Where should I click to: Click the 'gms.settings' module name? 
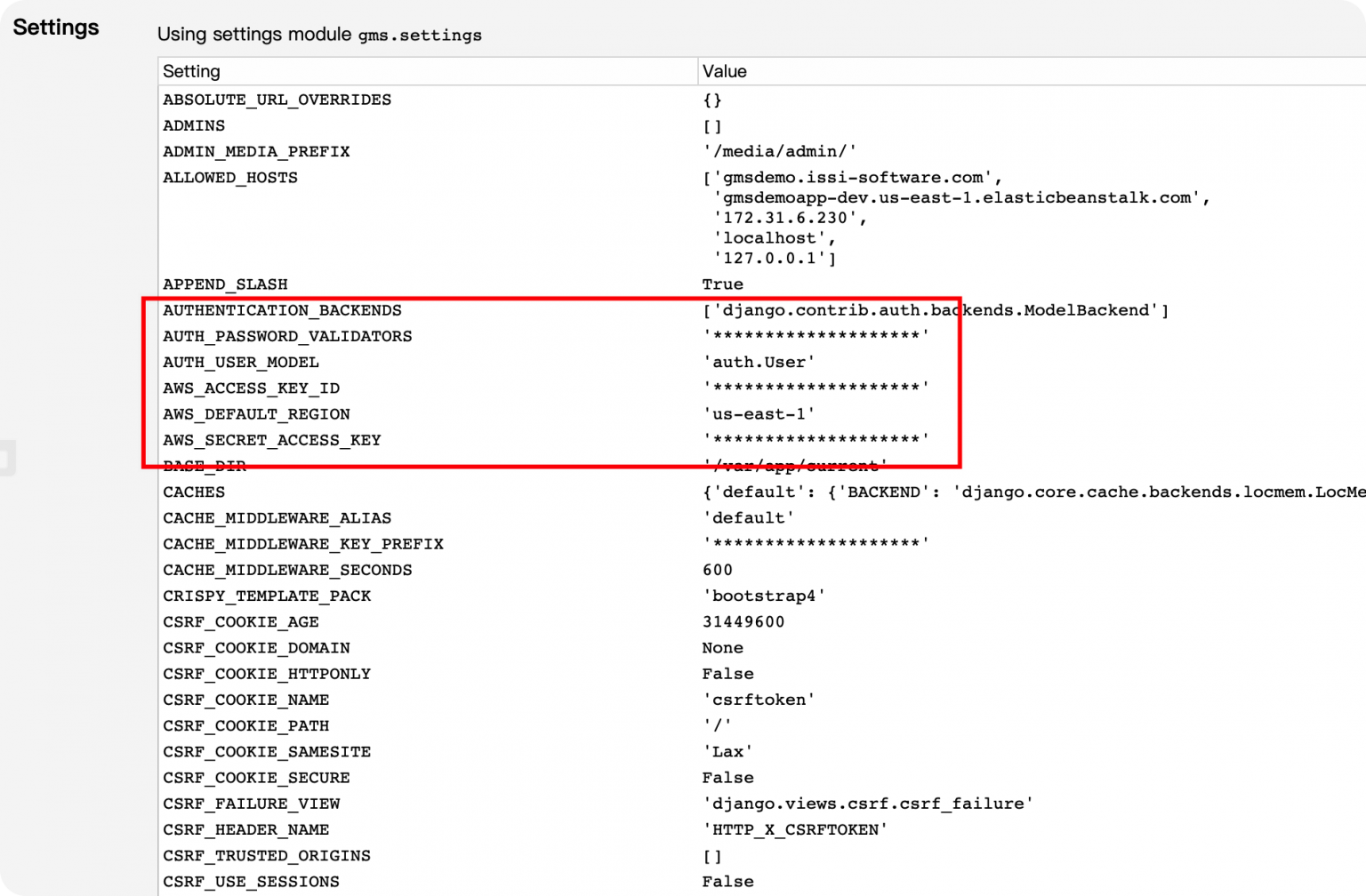click(420, 36)
